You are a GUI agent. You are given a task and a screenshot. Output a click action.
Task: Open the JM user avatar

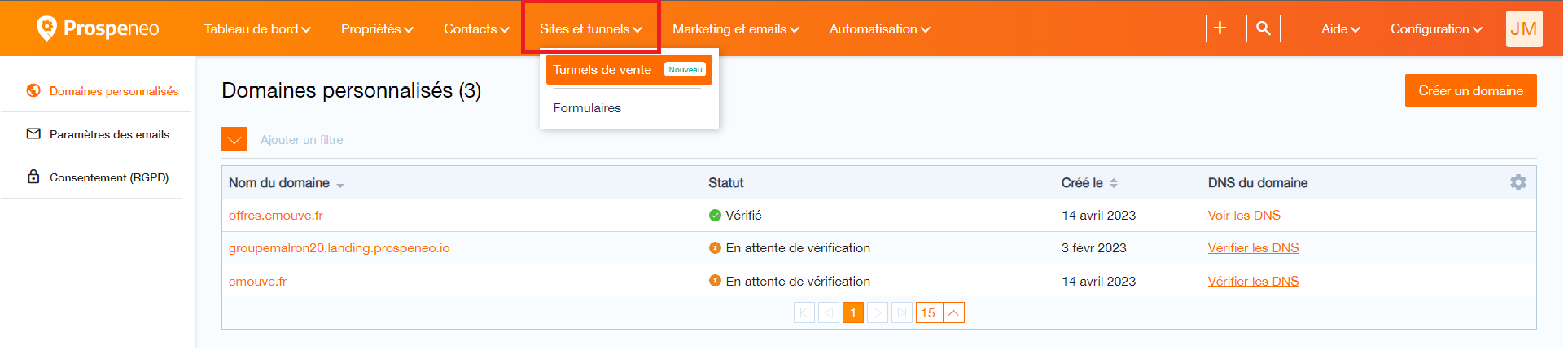1524,28
